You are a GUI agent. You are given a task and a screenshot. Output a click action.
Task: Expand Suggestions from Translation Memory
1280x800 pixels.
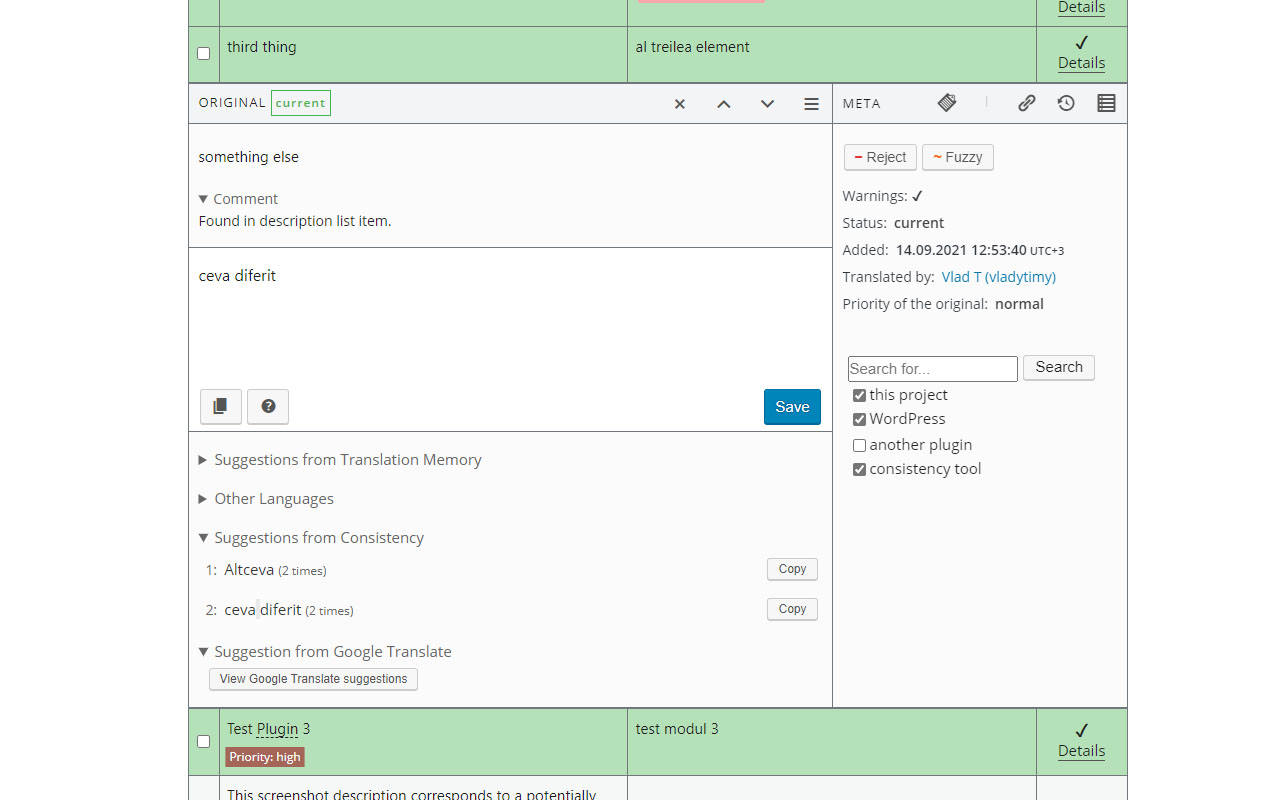340,460
